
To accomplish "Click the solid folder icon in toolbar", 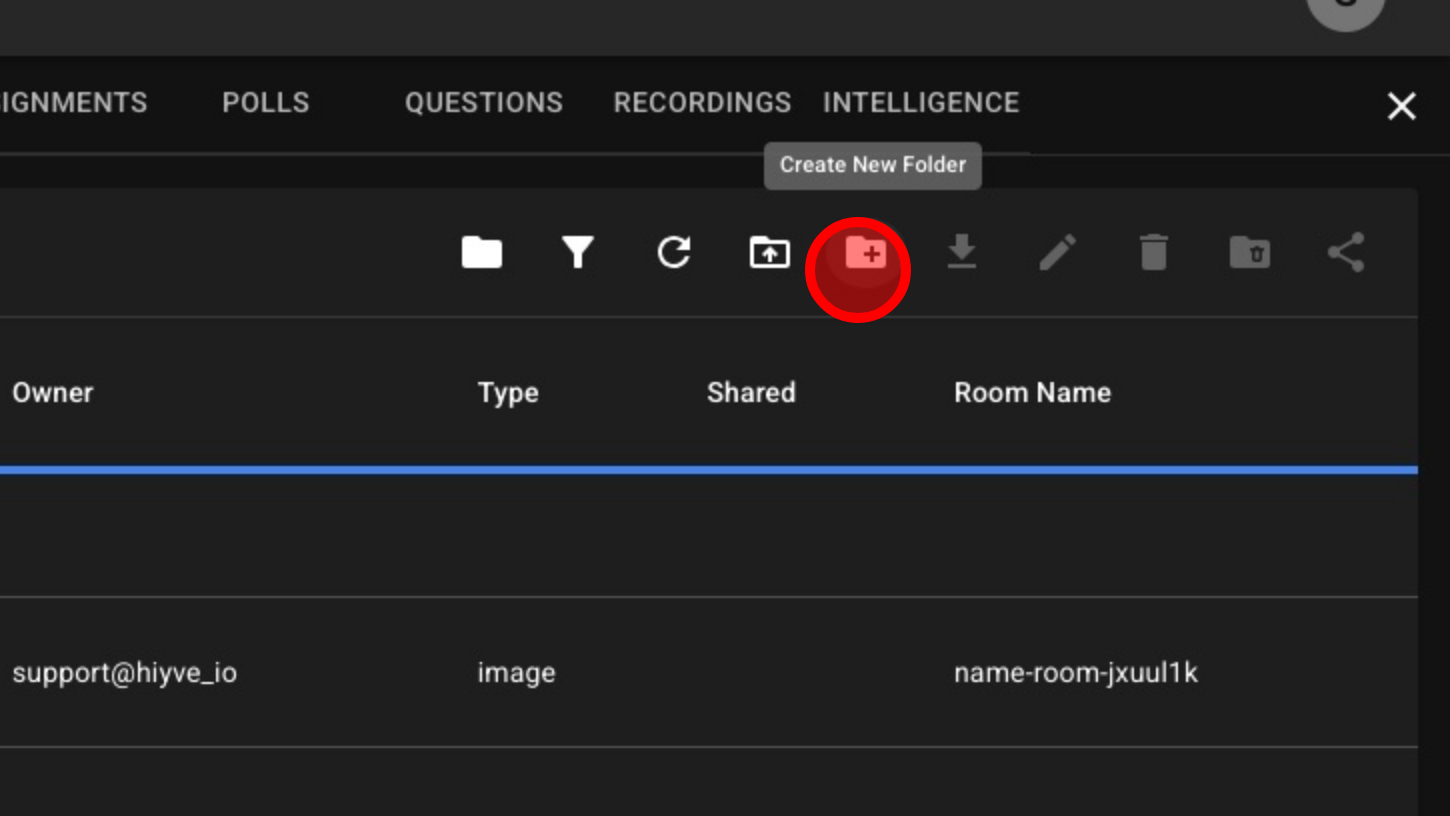I will coord(481,252).
